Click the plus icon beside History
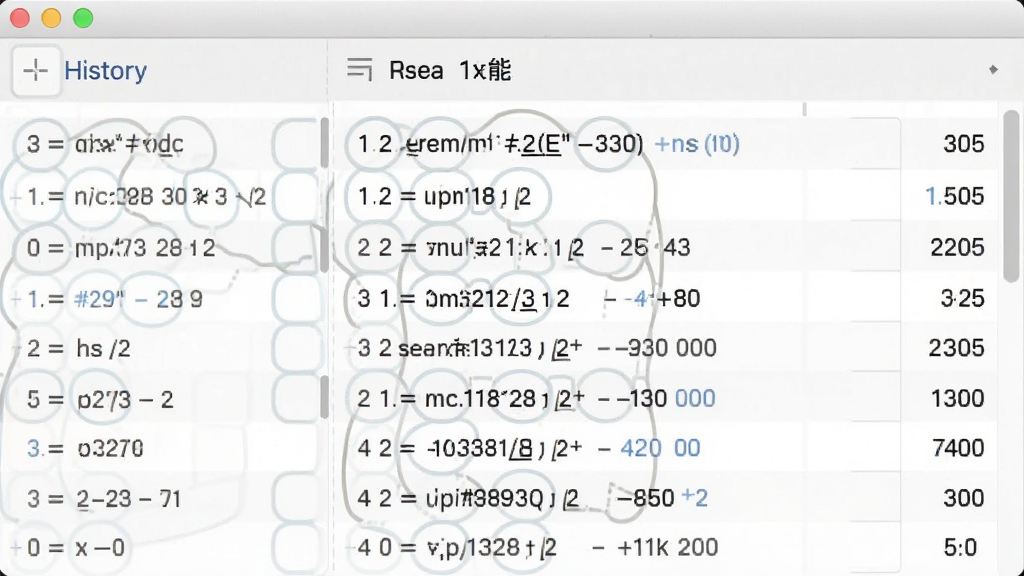1024x576 pixels. click(36, 70)
